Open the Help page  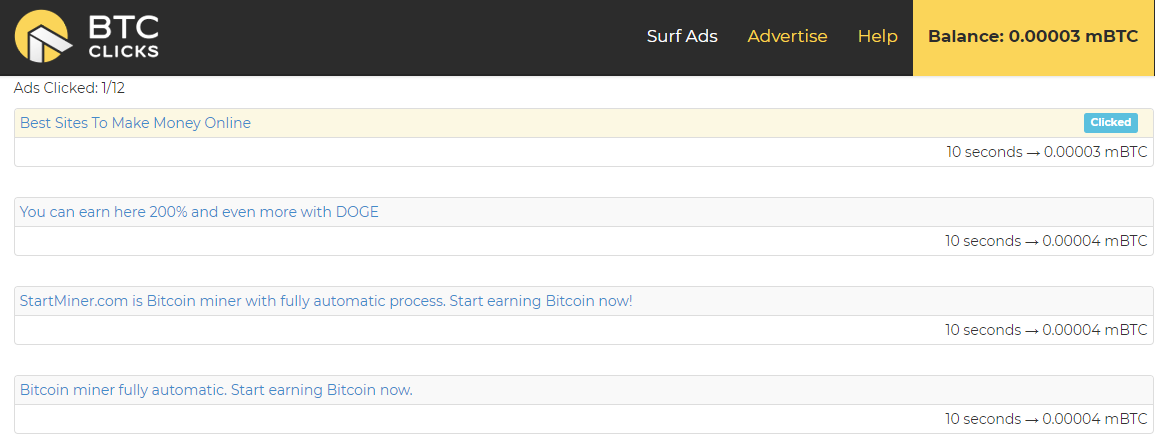(877, 36)
